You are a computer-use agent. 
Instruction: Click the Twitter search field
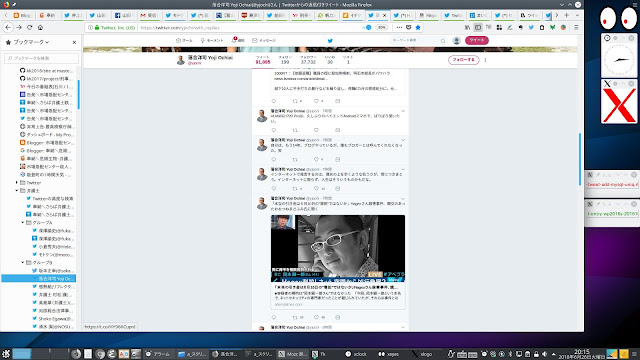tap(418, 40)
